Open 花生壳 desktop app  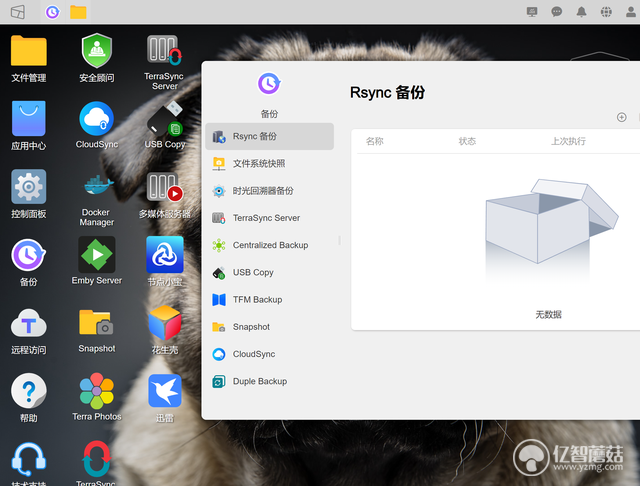click(164, 322)
